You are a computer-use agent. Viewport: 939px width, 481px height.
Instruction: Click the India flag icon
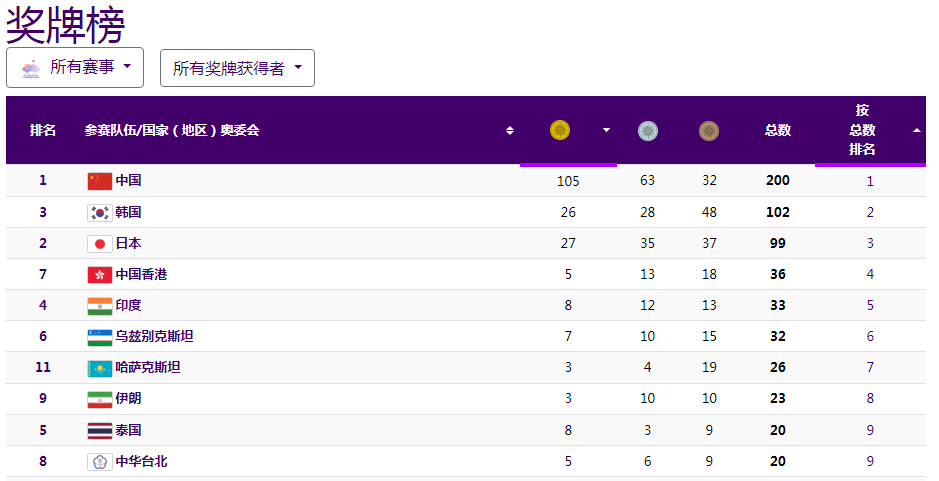pos(99,305)
